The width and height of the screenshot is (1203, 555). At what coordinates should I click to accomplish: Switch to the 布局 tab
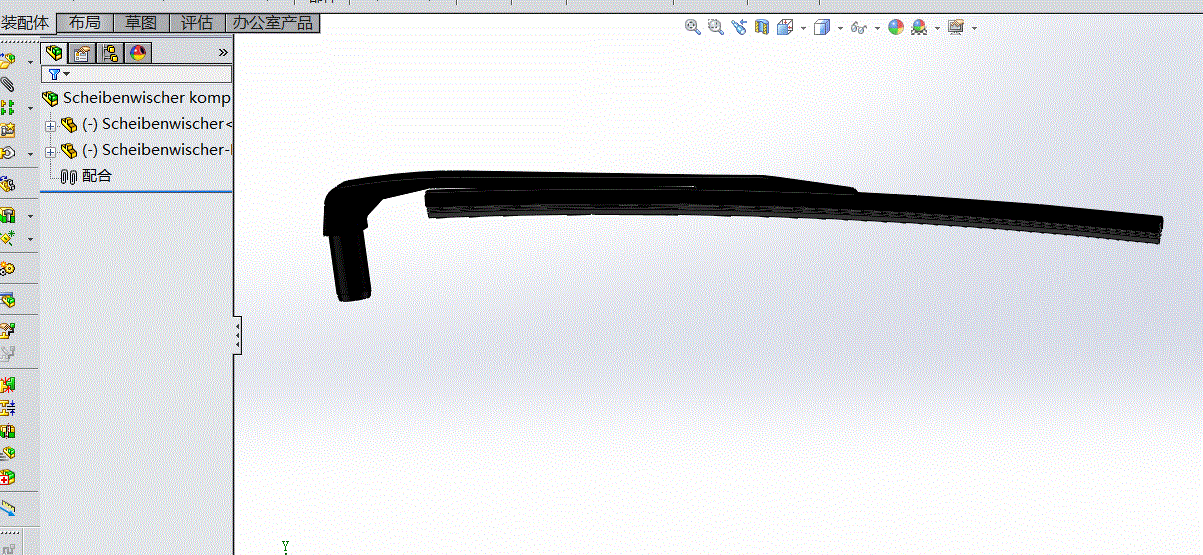(x=85, y=23)
